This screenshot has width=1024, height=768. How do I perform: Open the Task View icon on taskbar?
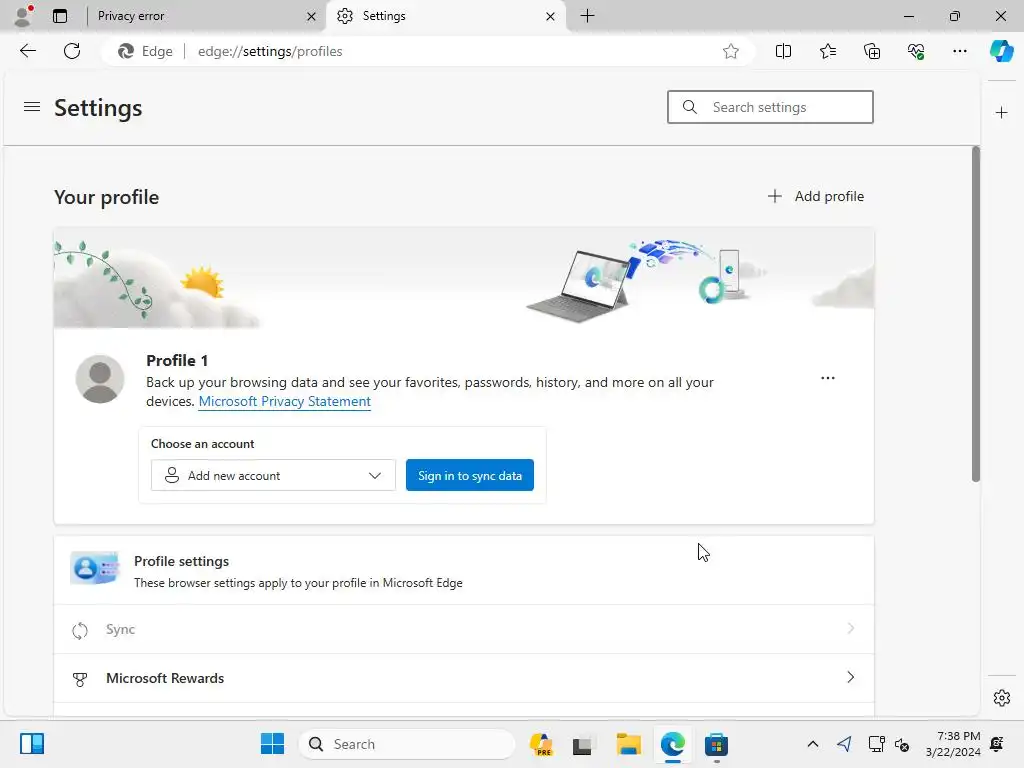(x=582, y=744)
